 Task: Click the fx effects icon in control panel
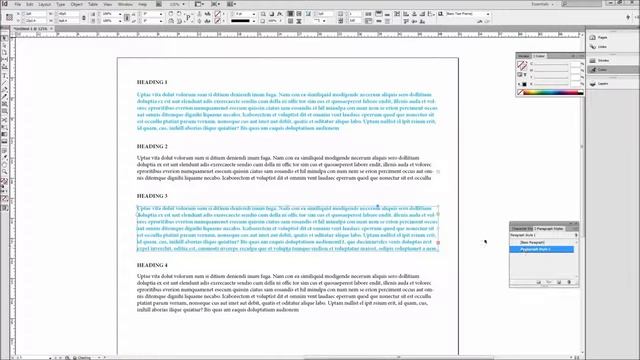(280, 14)
